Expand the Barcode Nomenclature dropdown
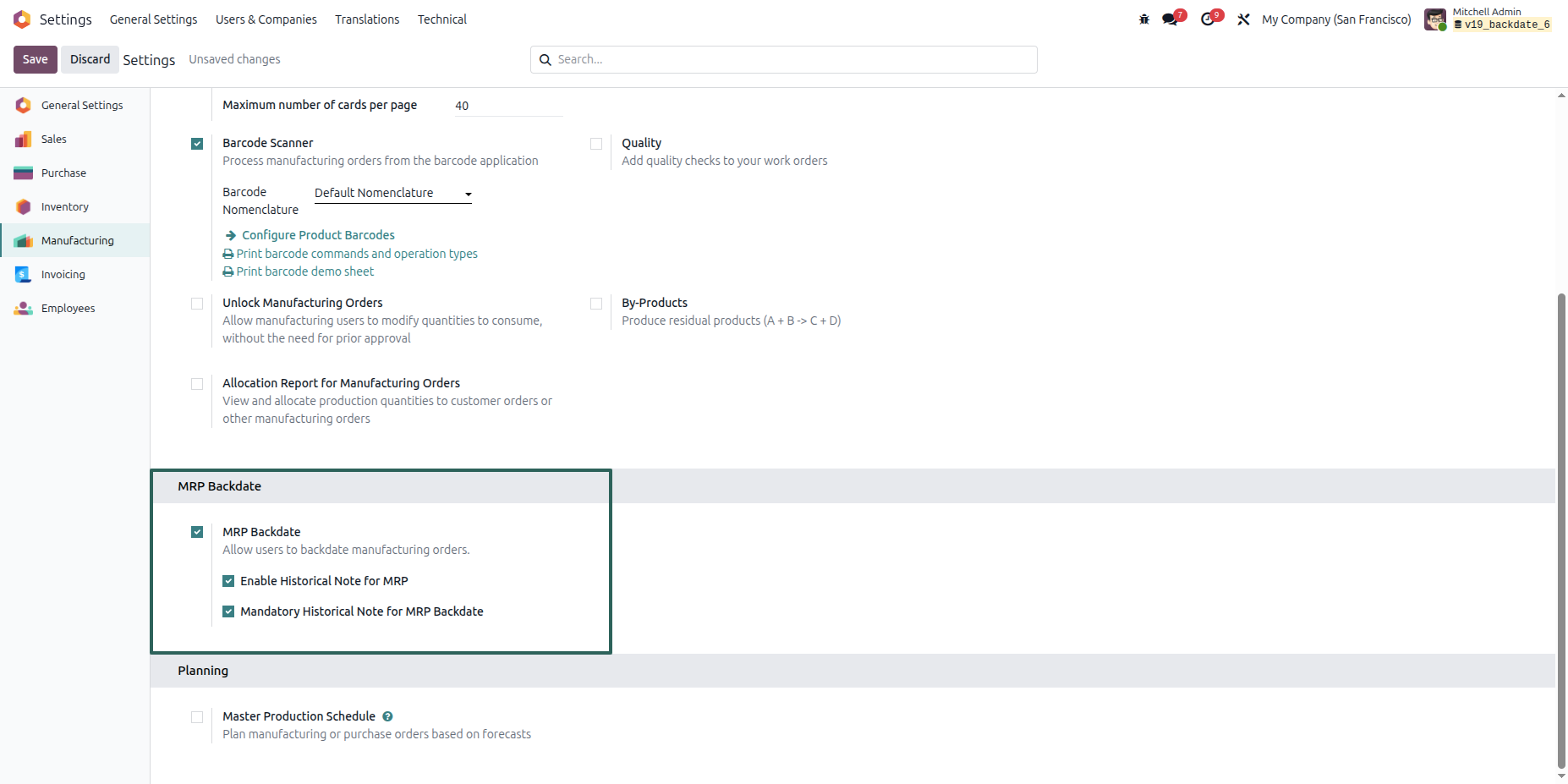 [393, 194]
